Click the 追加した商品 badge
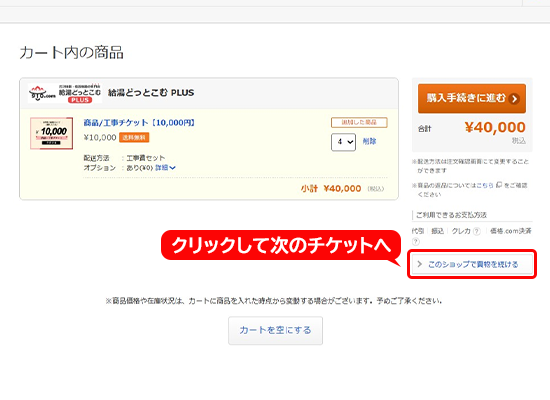 point(359,122)
